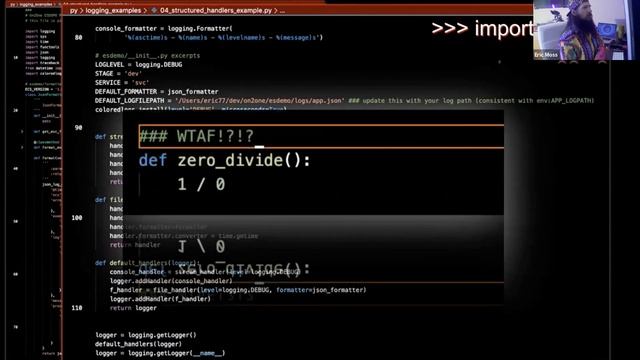Click line number 90 in gutter
The width and height of the screenshot is (640, 360).
(78, 128)
